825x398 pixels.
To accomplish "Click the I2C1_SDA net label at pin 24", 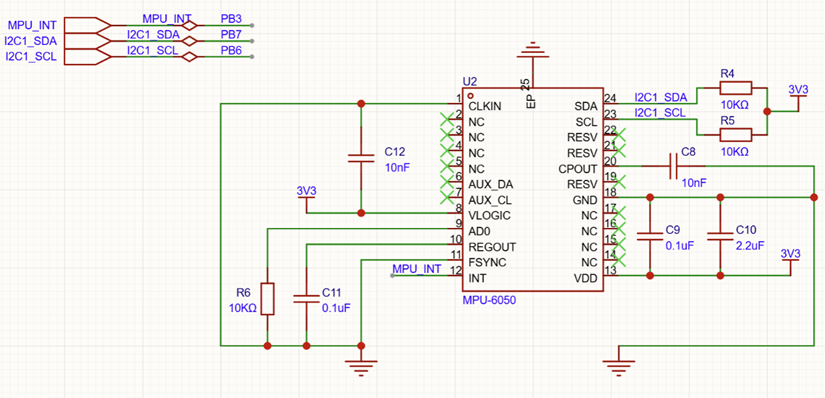I will pyautogui.click(x=661, y=97).
